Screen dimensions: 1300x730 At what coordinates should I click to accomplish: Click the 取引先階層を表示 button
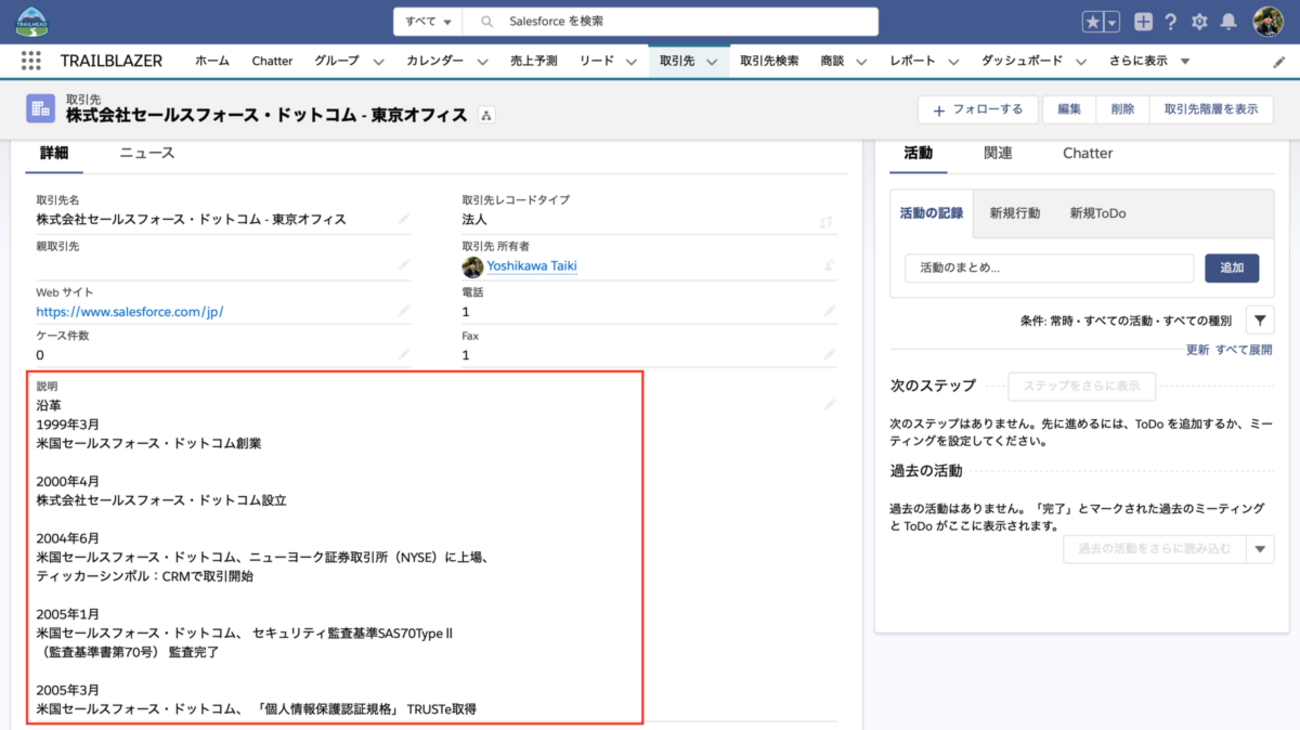tap(1211, 109)
